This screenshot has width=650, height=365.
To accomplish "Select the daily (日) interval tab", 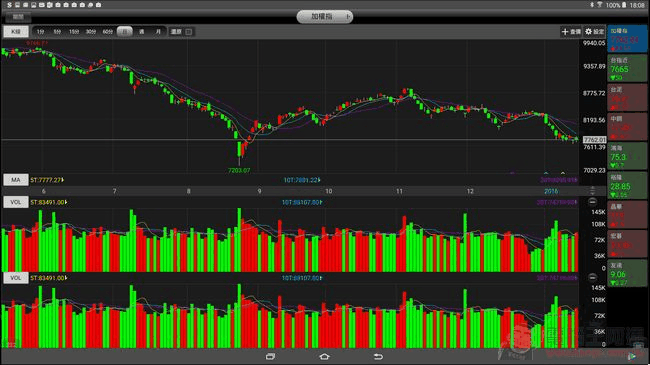I will tap(124, 32).
